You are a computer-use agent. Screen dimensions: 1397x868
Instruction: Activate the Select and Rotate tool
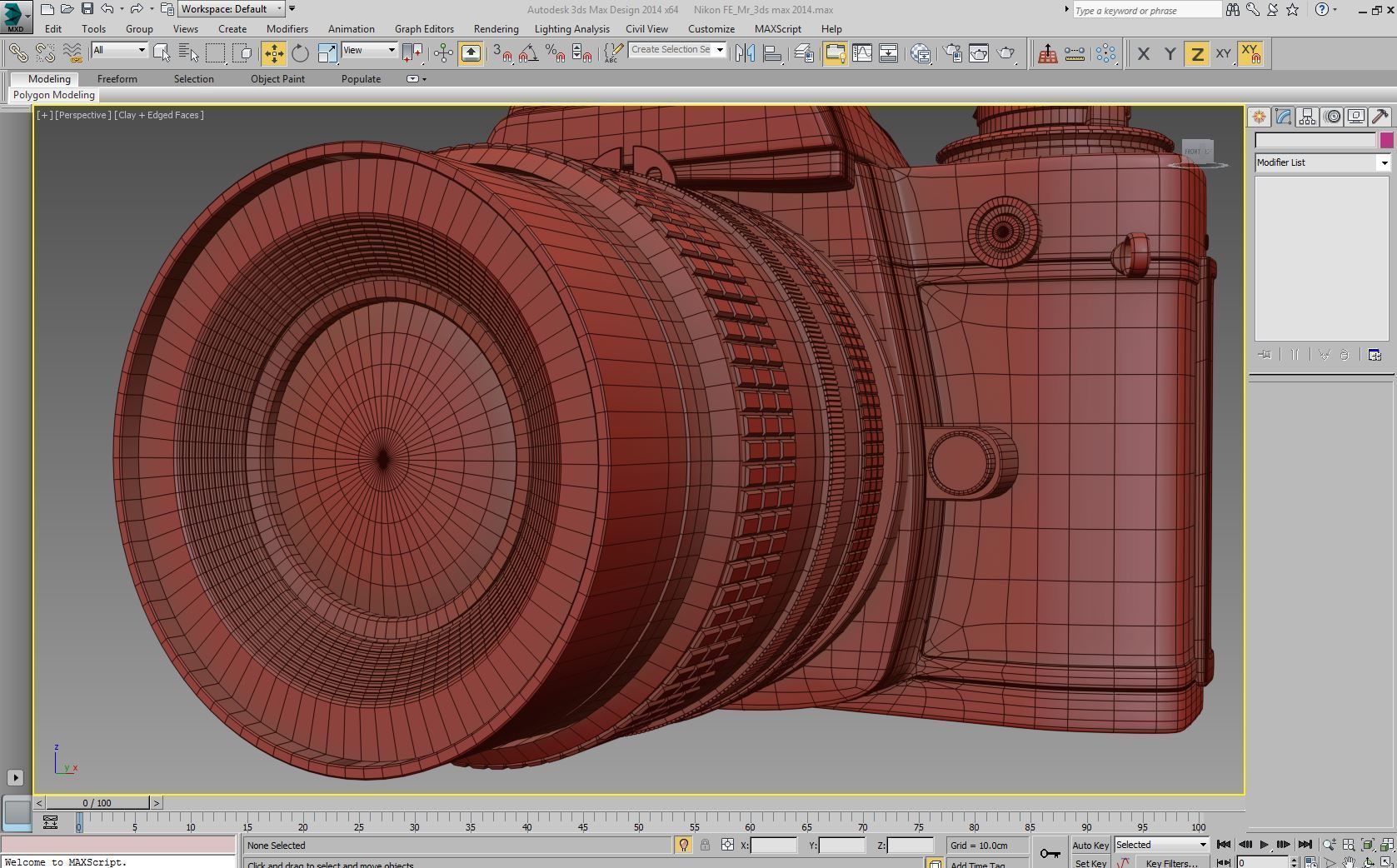click(x=300, y=53)
